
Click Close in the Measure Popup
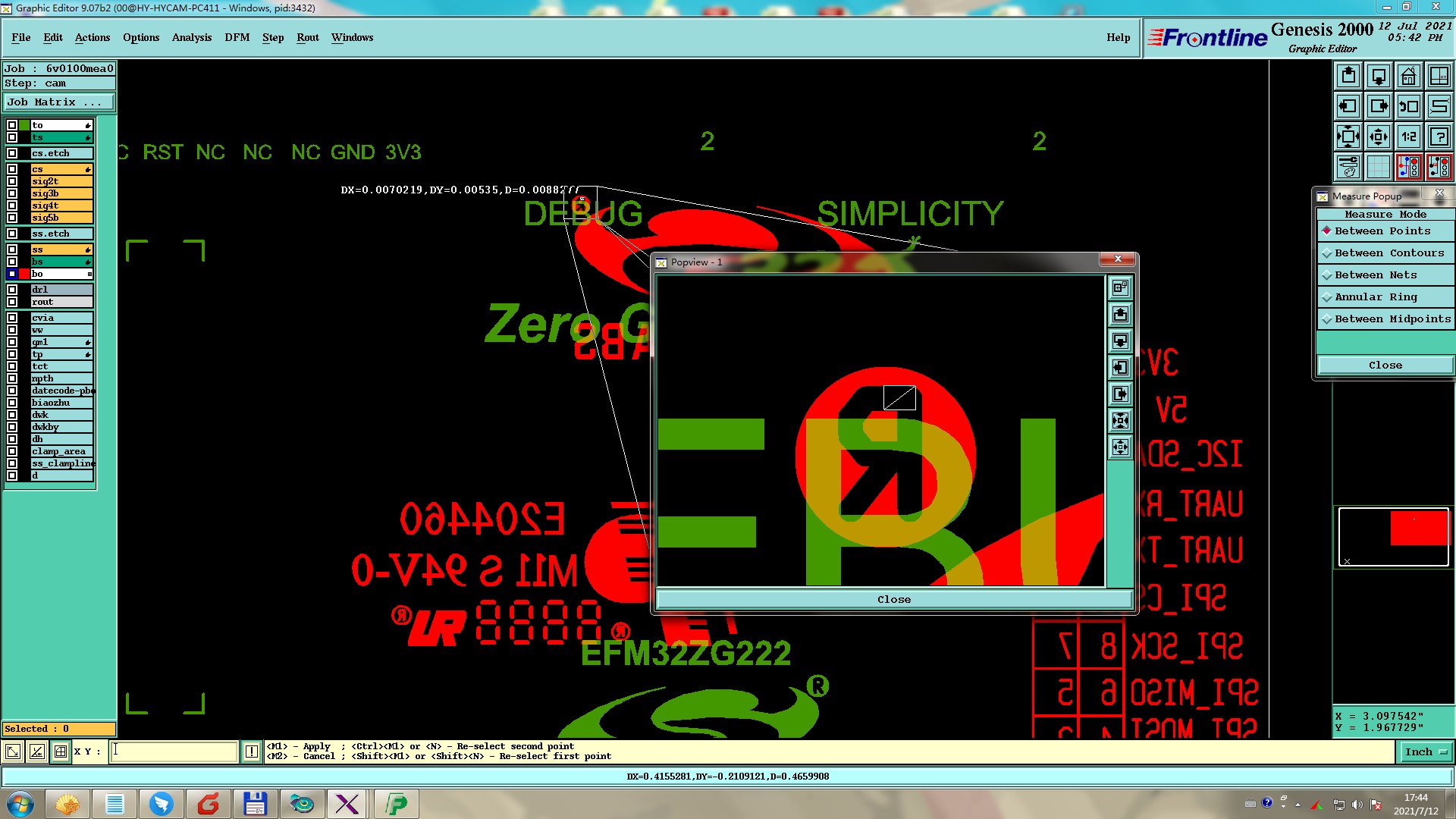[1385, 366]
